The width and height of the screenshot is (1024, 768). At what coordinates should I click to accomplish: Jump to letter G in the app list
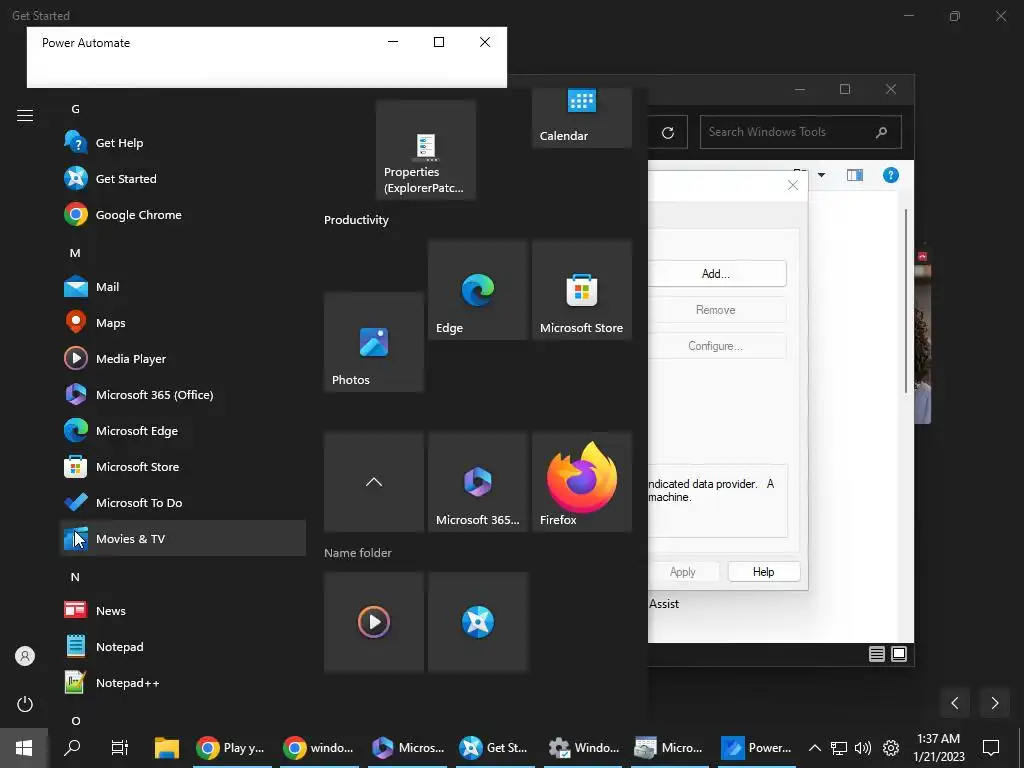click(76, 109)
